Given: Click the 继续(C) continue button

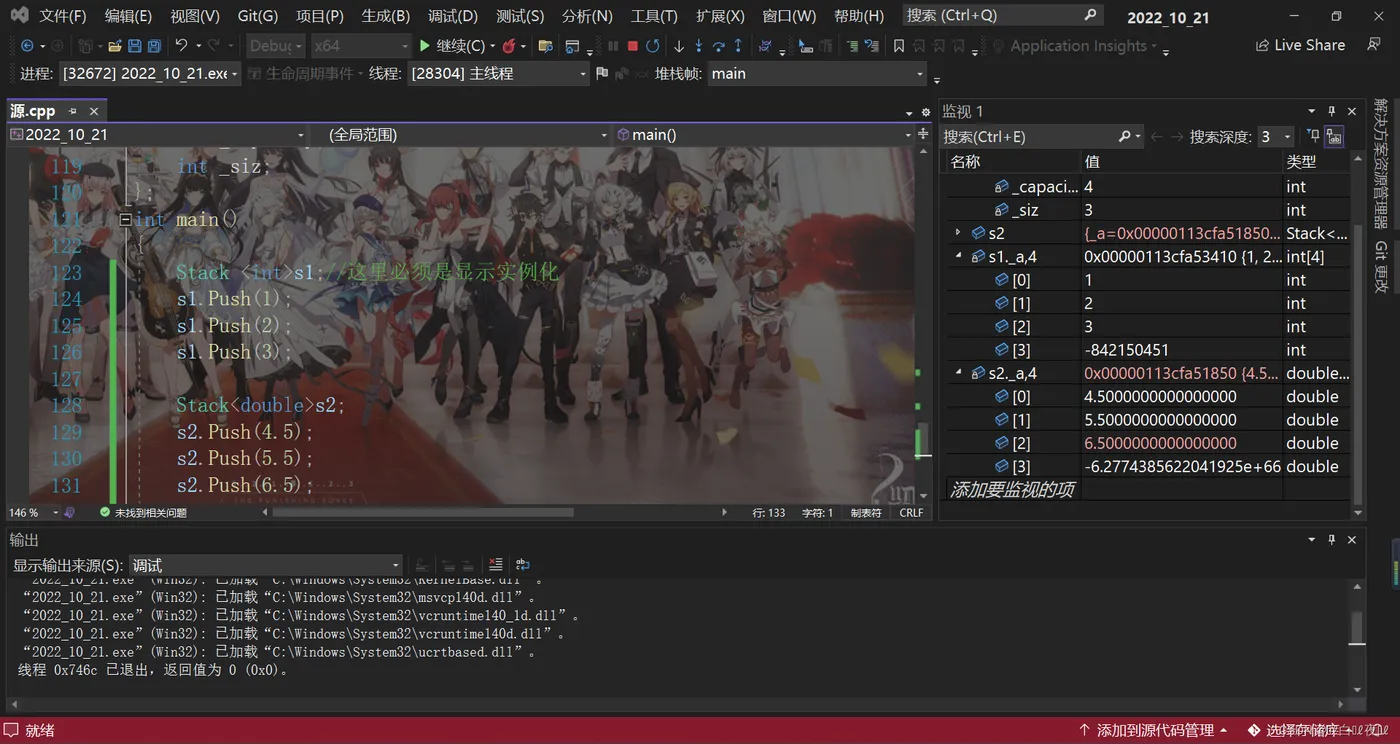Looking at the screenshot, I should [452, 46].
